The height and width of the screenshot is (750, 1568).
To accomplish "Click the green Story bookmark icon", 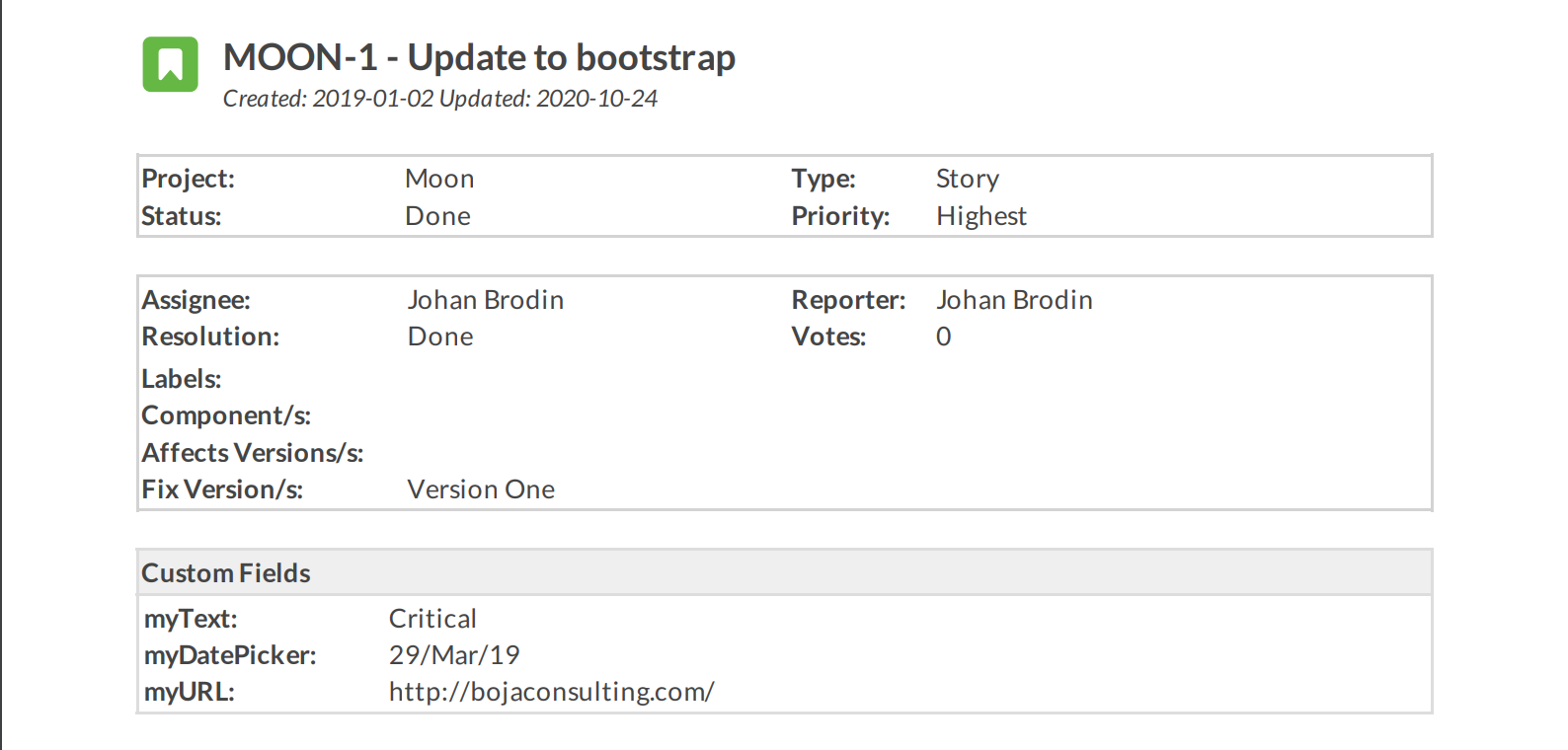I will click(x=171, y=64).
